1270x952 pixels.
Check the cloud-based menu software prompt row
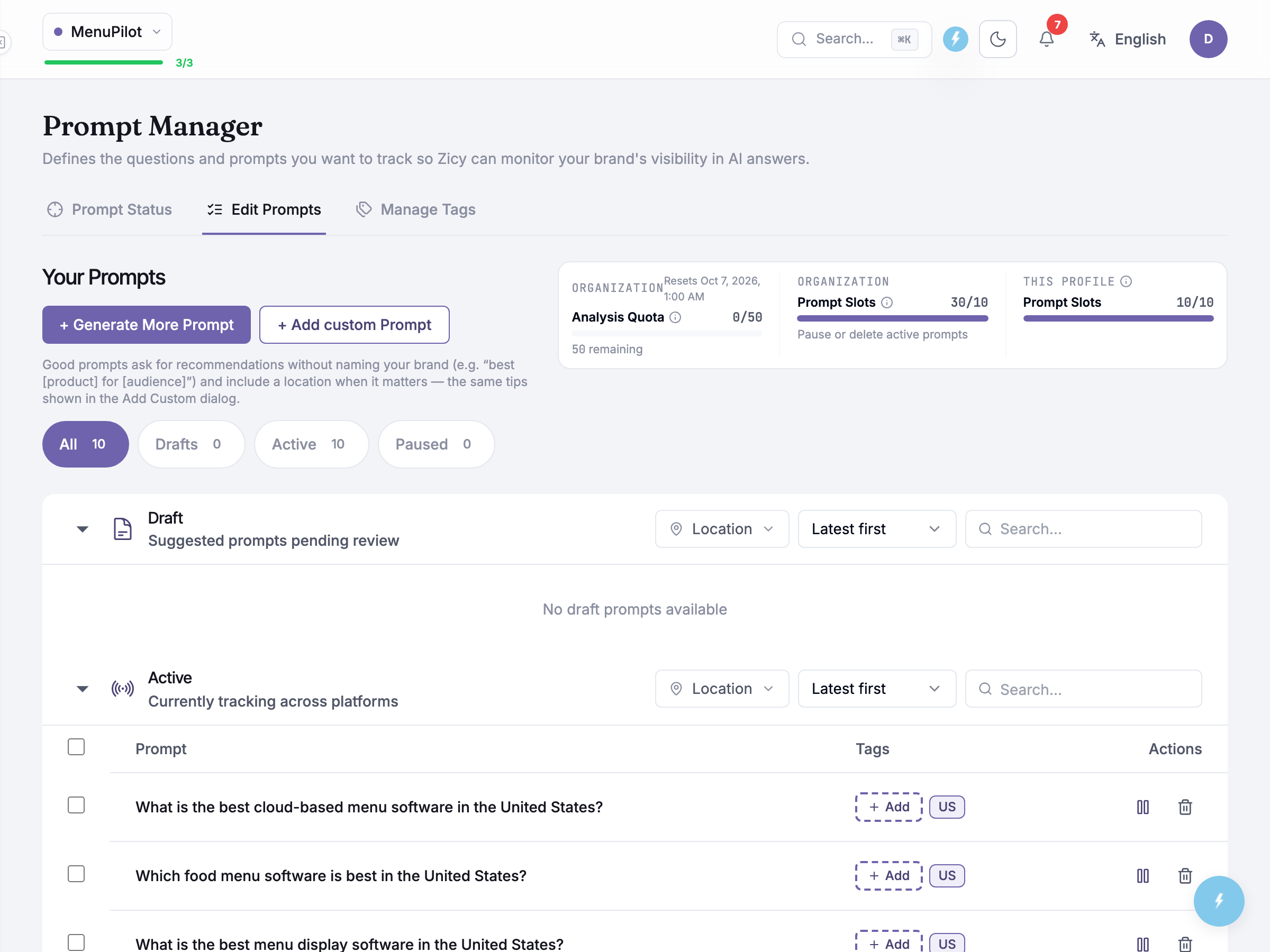click(76, 805)
